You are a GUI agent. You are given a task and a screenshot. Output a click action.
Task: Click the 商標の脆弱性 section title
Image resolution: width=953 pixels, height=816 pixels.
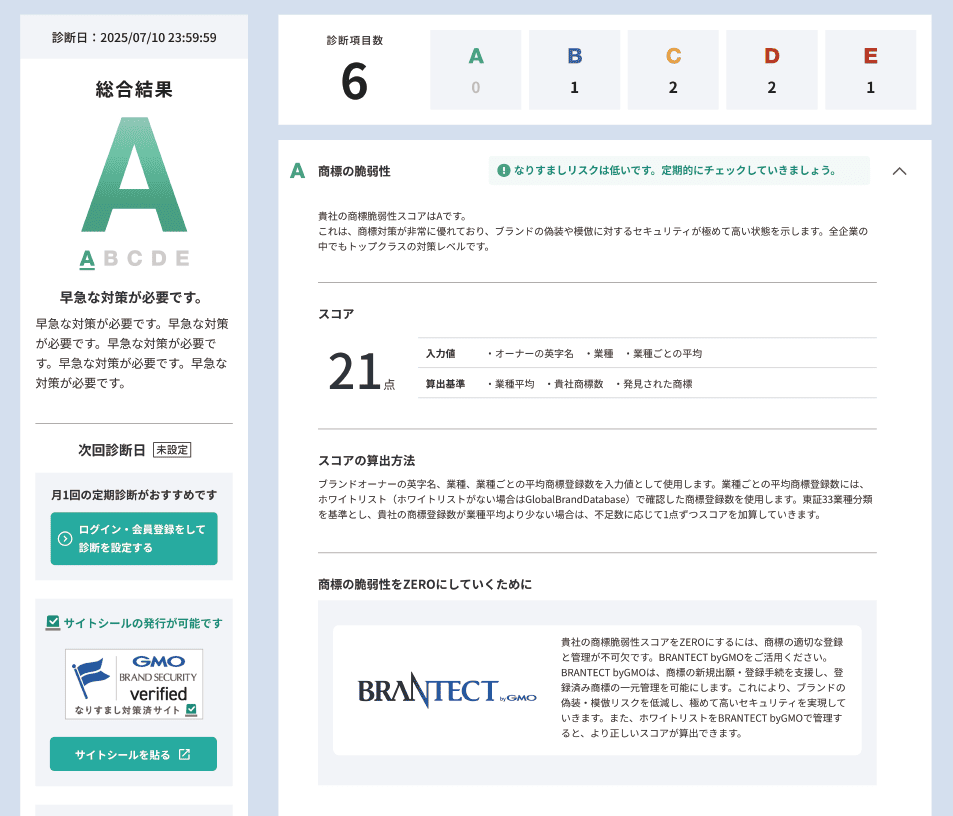tap(353, 171)
